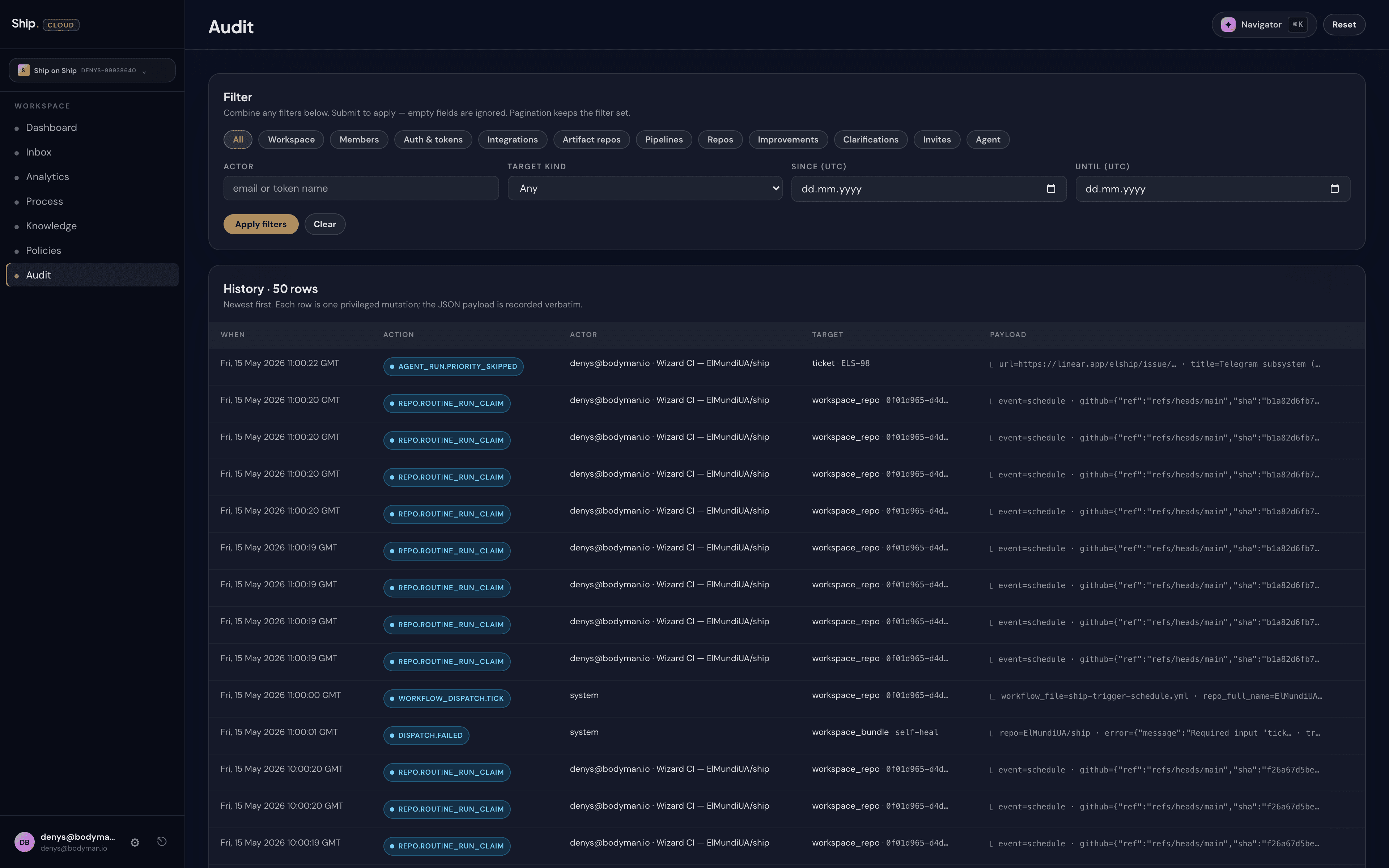Open the Target Kind 'Any' dropdown

click(645, 188)
